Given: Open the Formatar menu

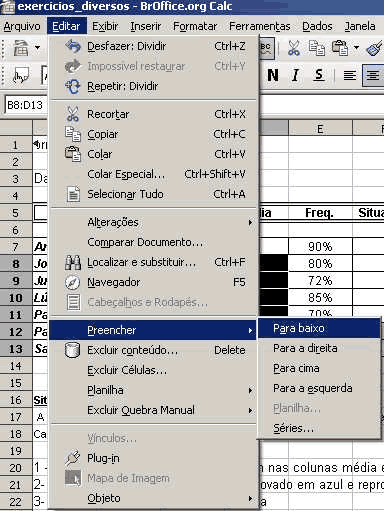Looking at the screenshot, I should 195,26.
